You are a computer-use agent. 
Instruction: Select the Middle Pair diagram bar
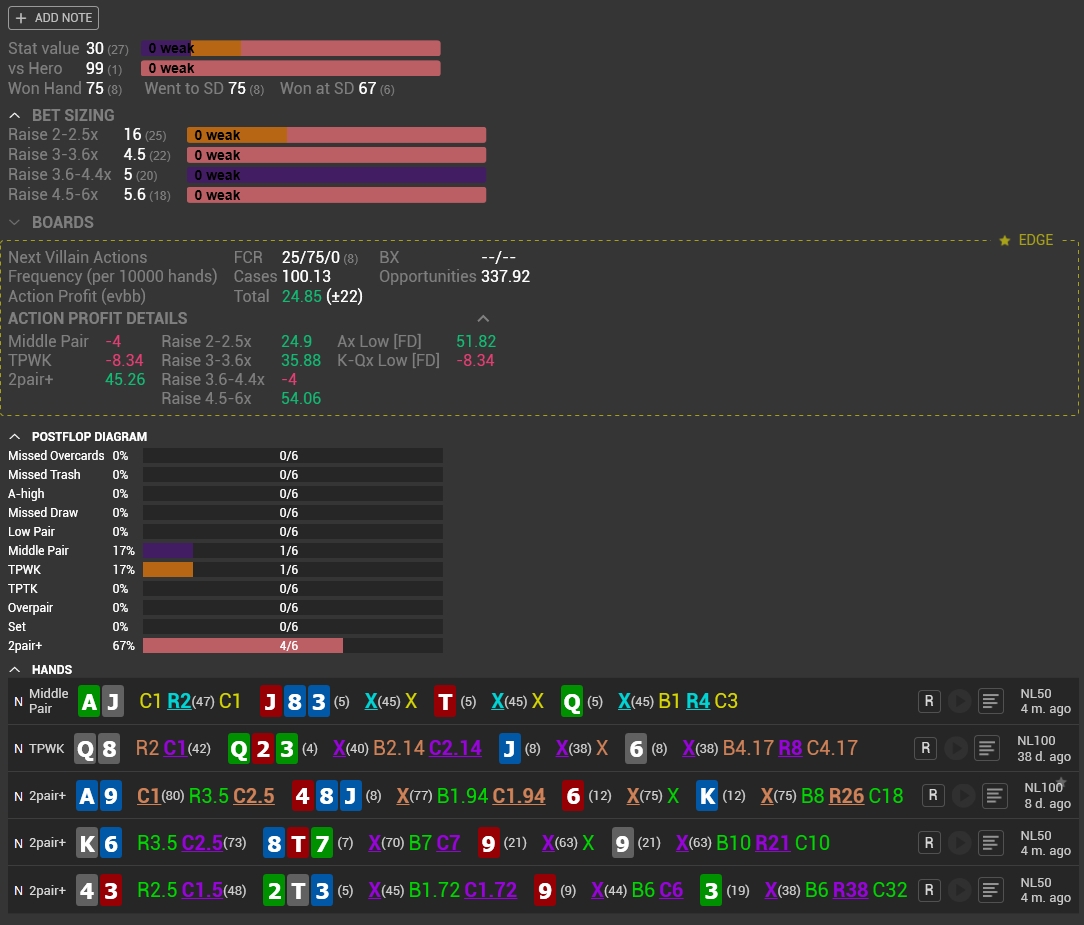point(168,550)
